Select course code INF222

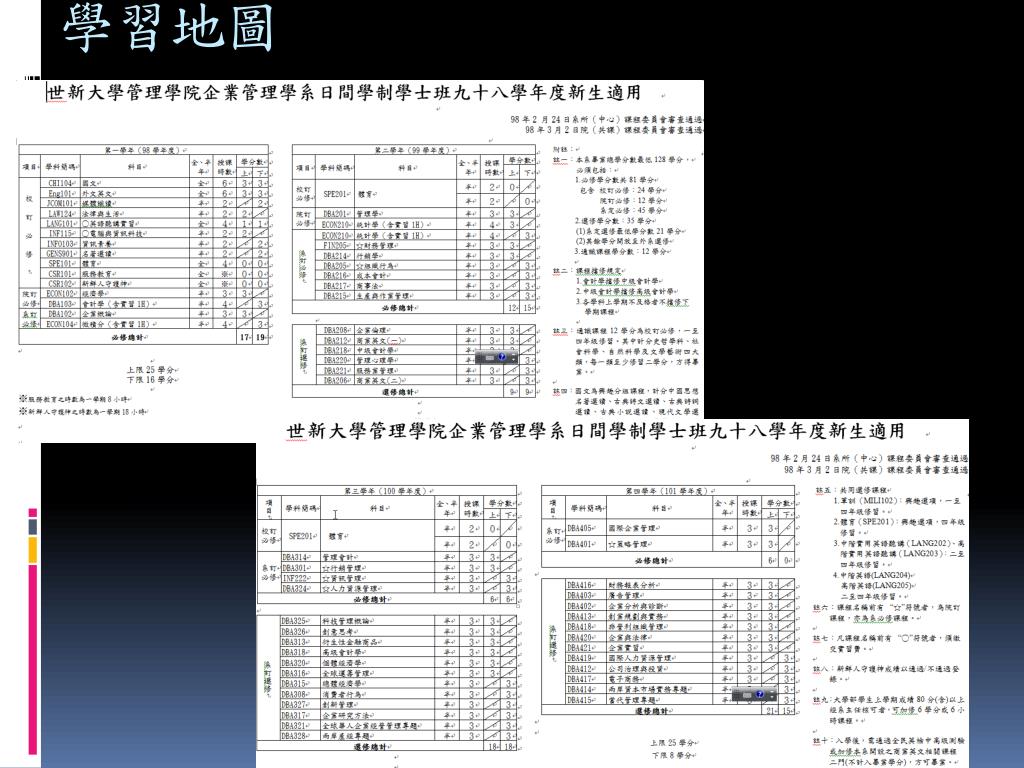[x=295, y=578]
